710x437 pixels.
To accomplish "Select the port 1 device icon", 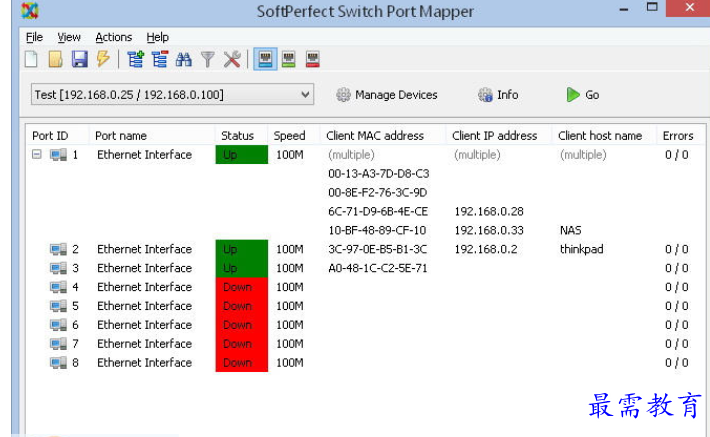I will pyautogui.click(x=58, y=155).
